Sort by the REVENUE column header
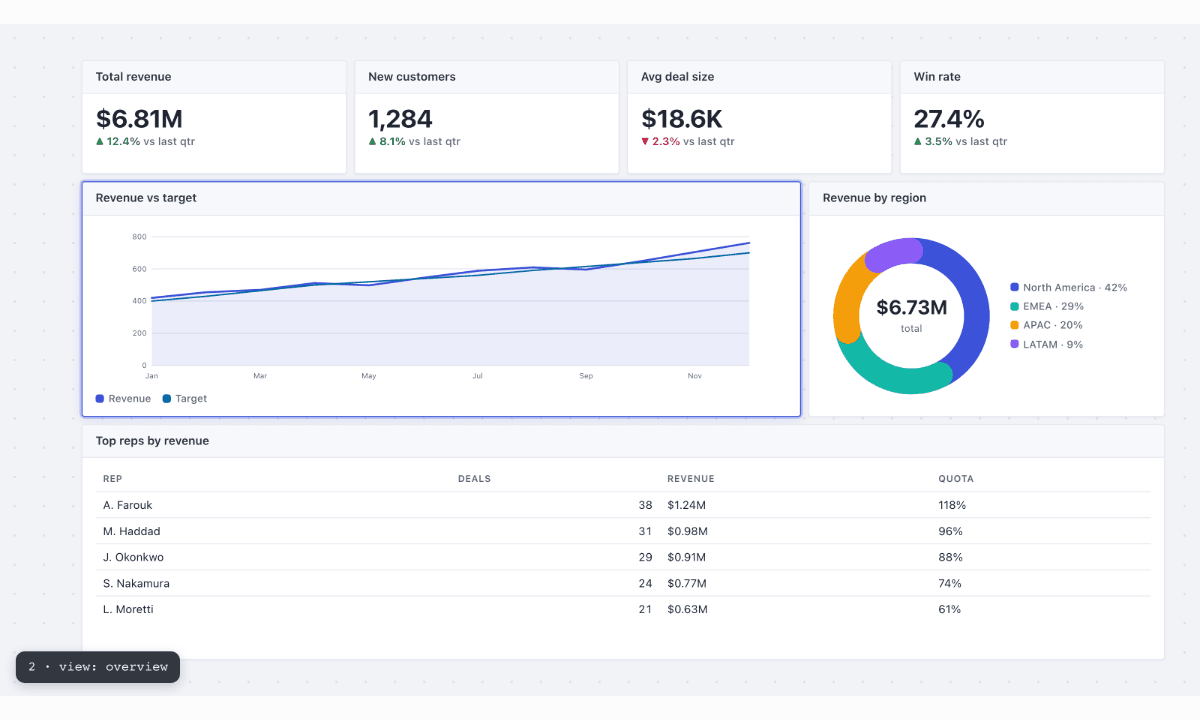The height and width of the screenshot is (720, 1200). [691, 479]
